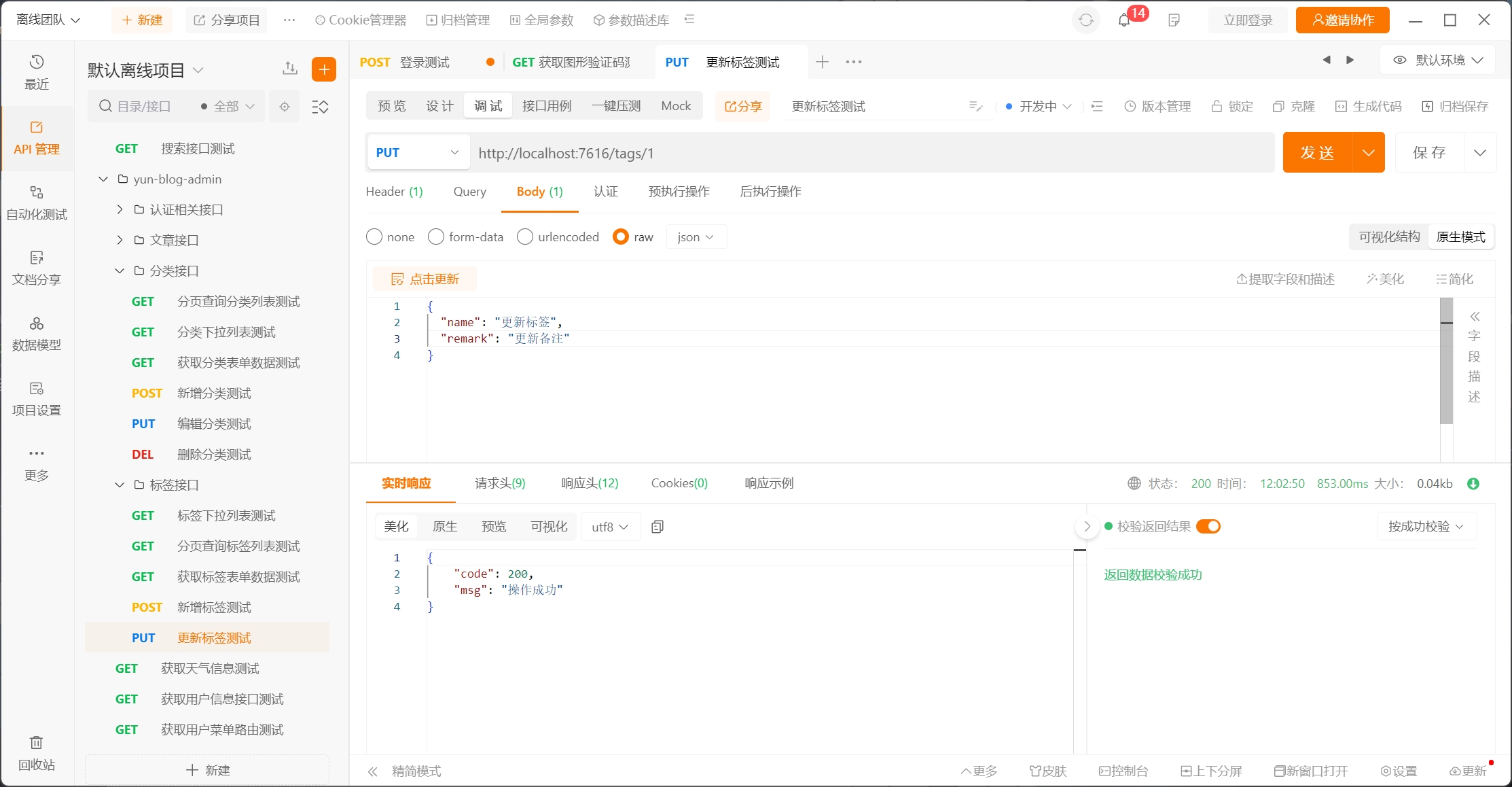Select the form-data body radio

pos(436,237)
